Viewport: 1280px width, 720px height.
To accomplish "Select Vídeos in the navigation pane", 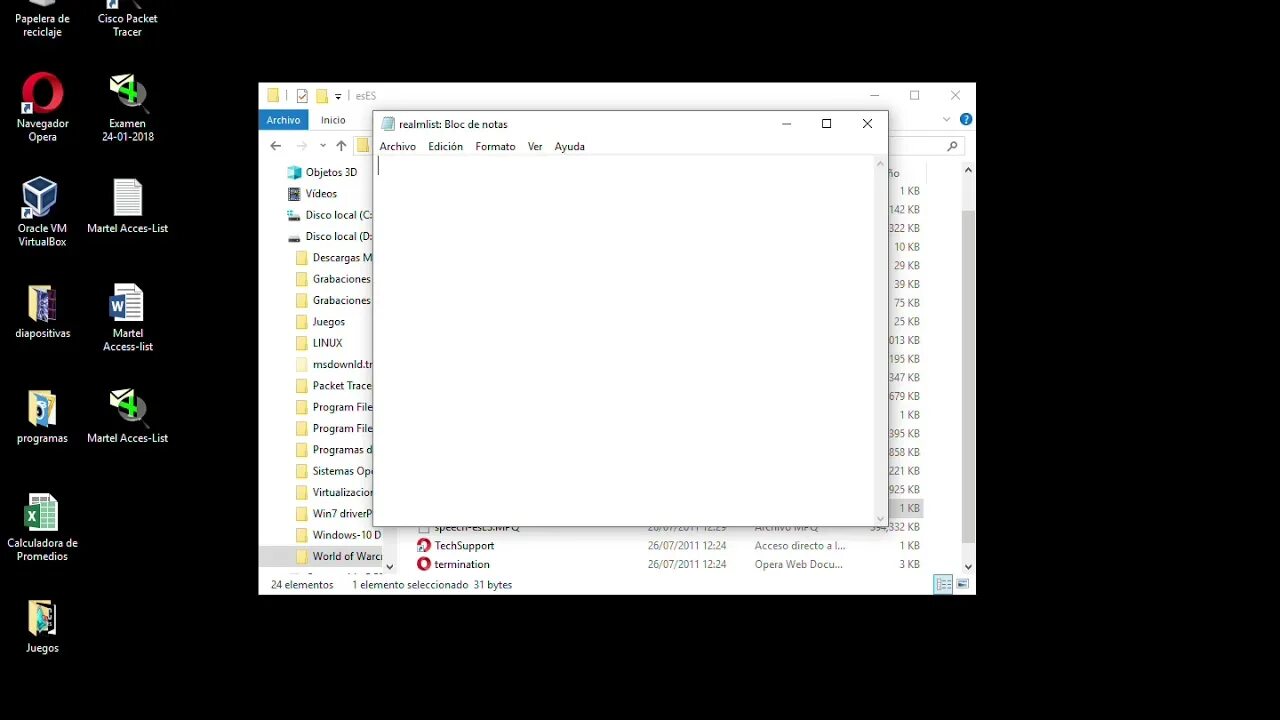I will 312,193.
